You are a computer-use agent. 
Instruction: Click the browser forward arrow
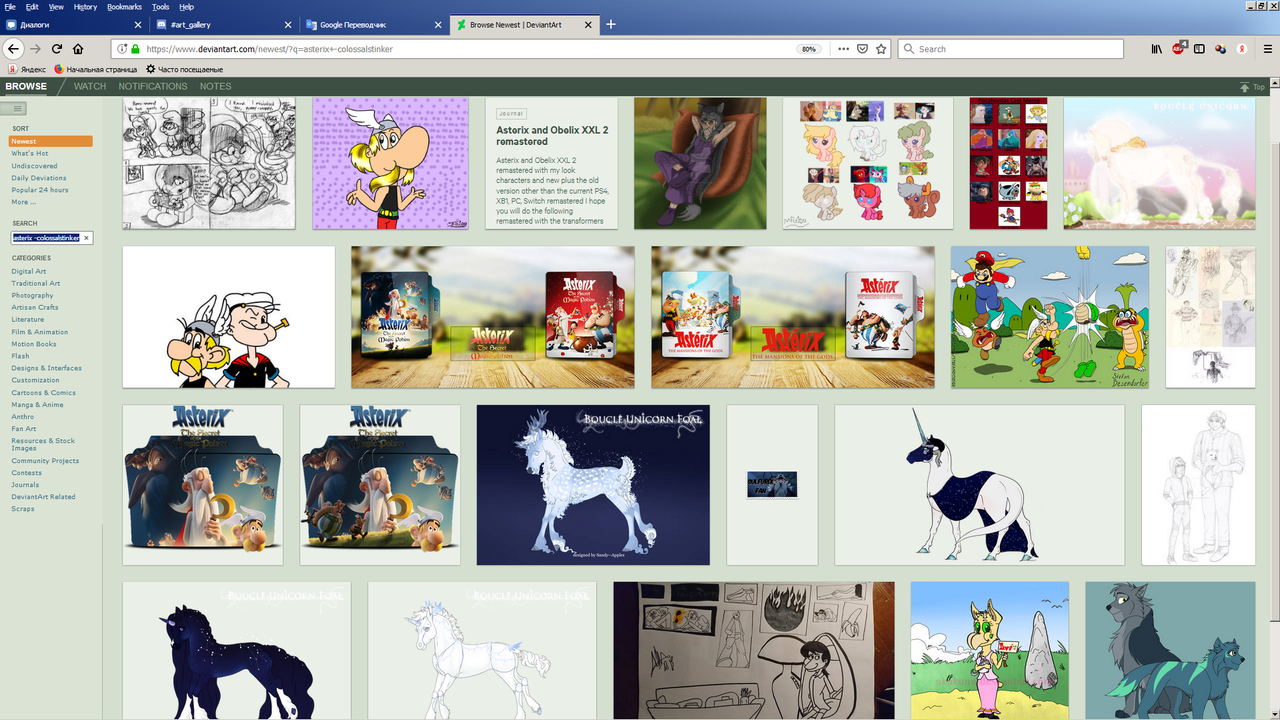[35, 48]
